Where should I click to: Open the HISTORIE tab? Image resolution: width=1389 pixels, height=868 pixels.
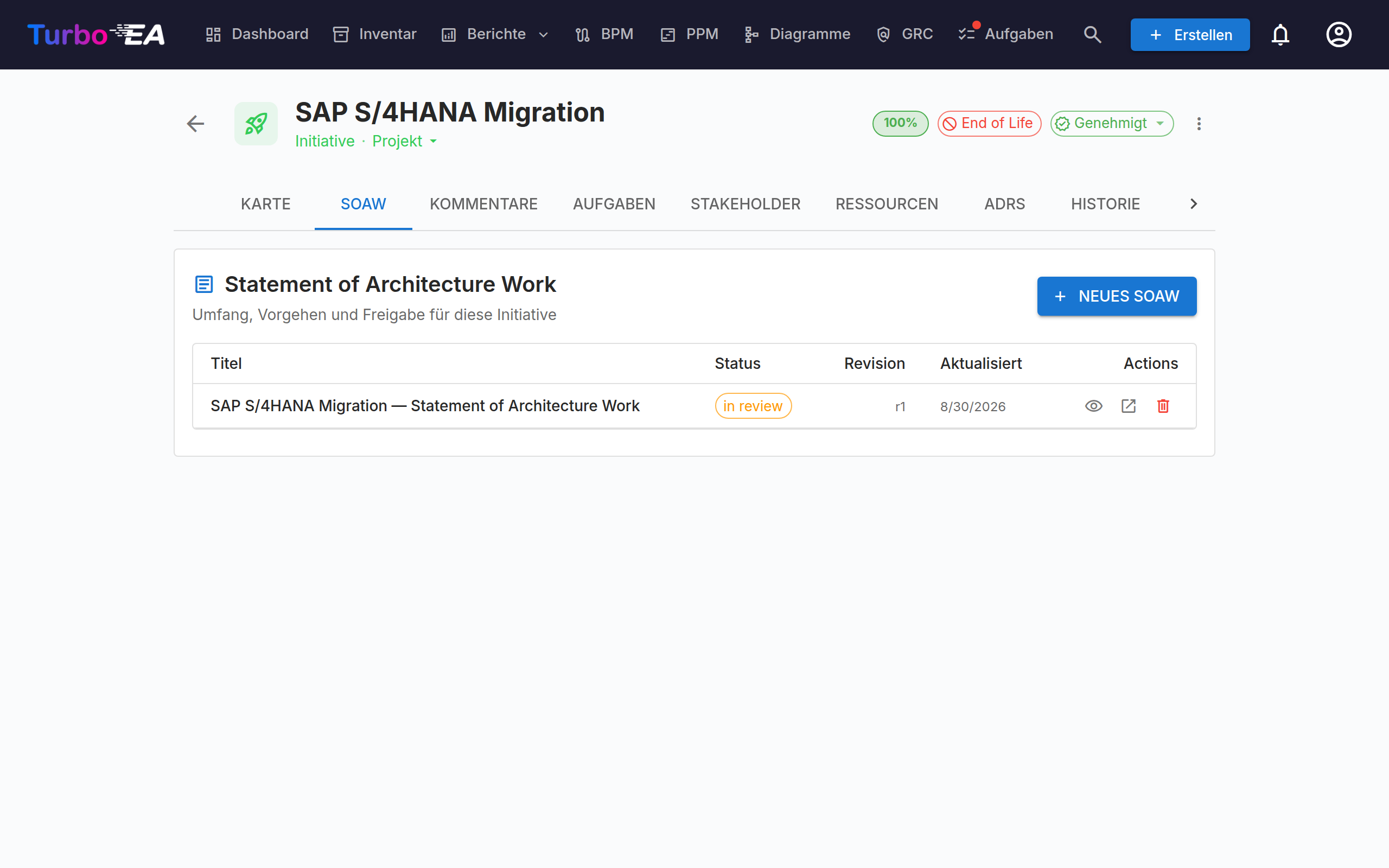coord(1105,205)
